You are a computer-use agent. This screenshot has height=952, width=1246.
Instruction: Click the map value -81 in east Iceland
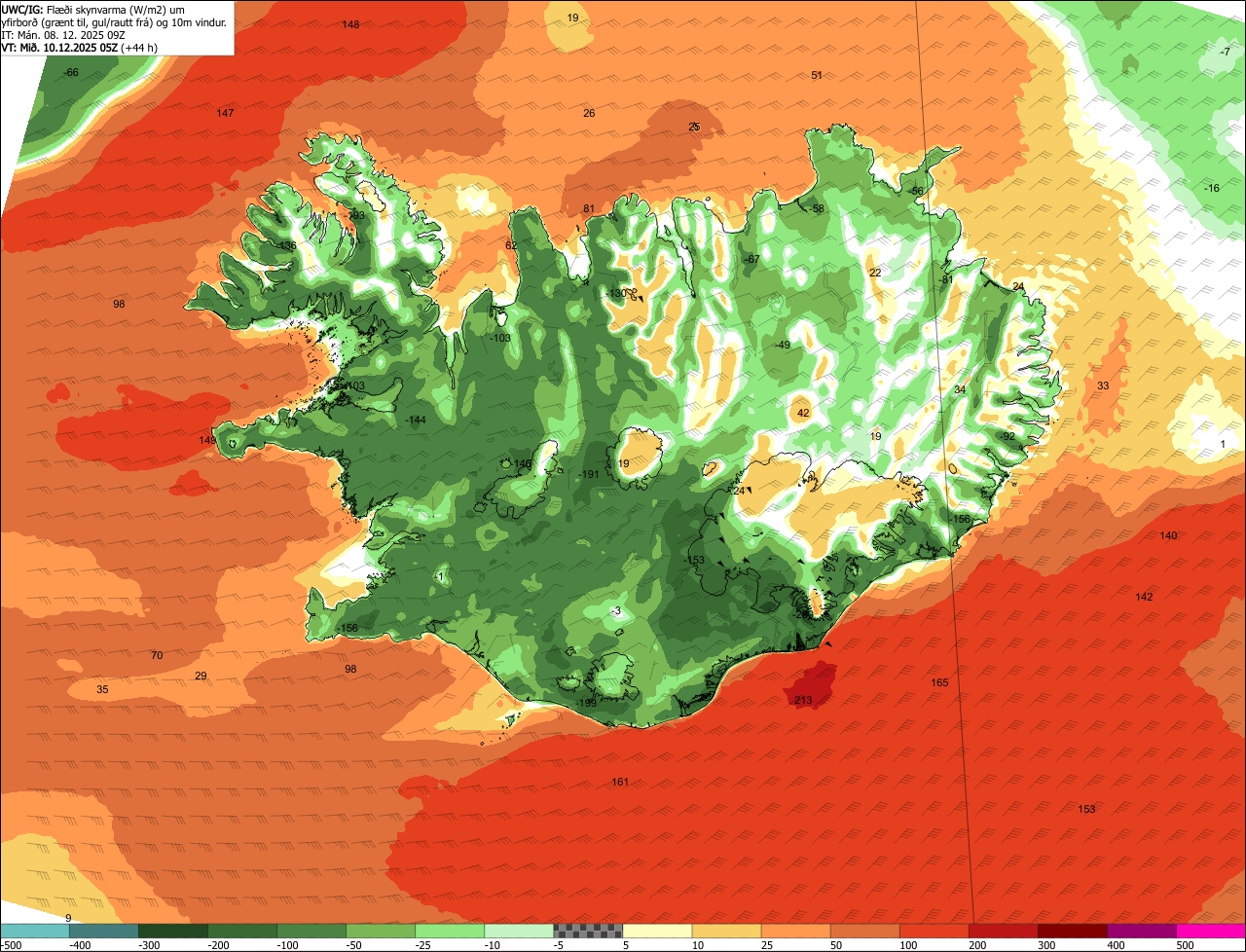(x=945, y=279)
